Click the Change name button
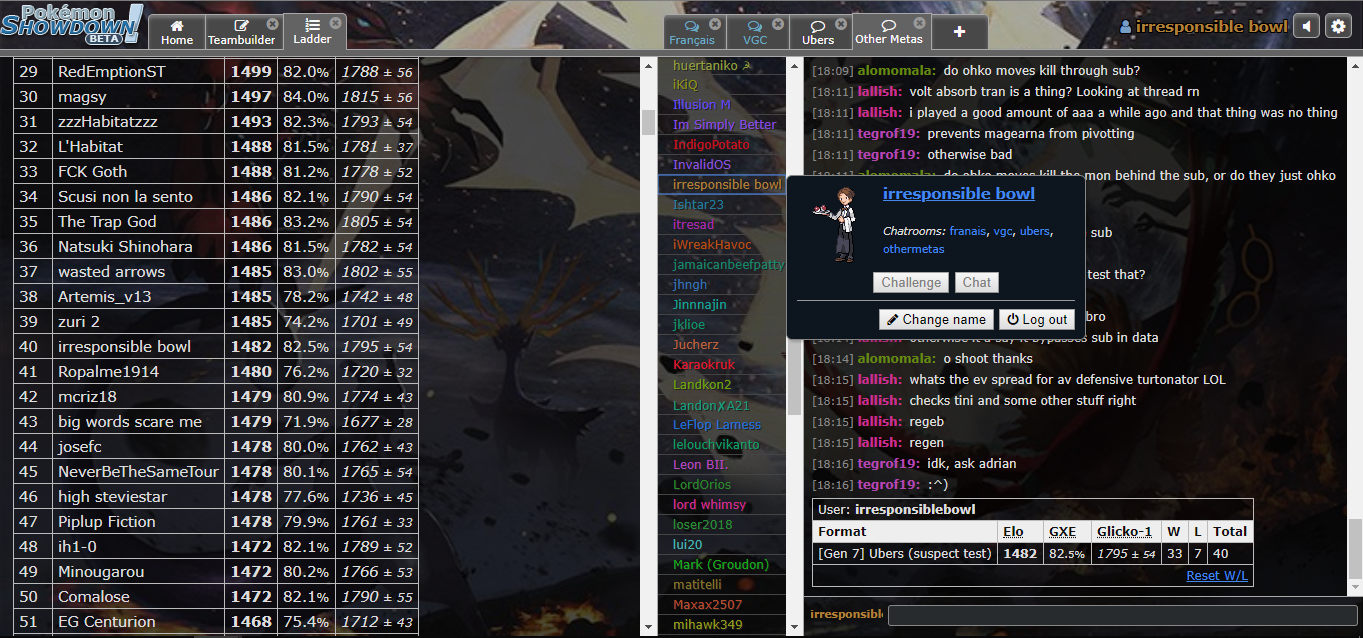Image resolution: width=1363 pixels, height=638 pixels. (935, 320)
